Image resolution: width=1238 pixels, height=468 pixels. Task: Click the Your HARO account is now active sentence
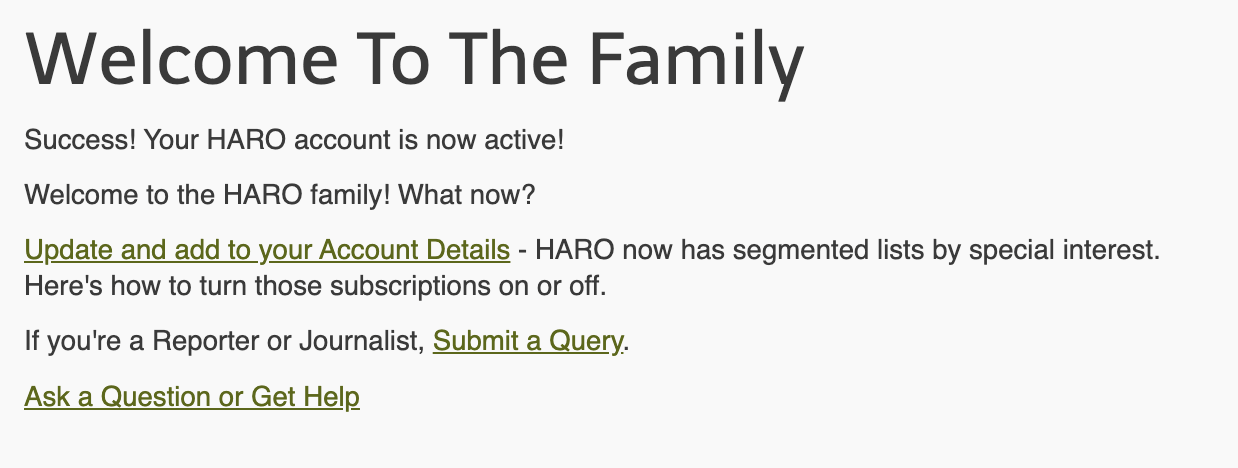click(355, 139)
